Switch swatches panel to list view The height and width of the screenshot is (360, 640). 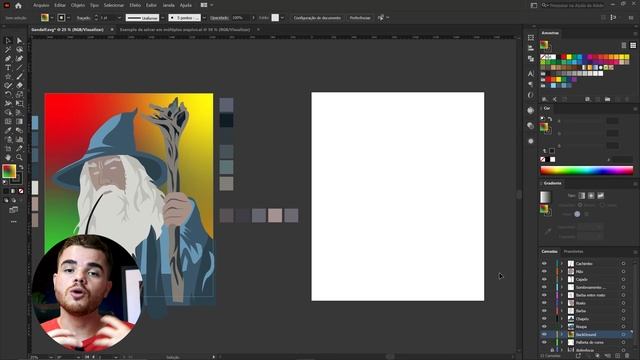coord(624,45)
